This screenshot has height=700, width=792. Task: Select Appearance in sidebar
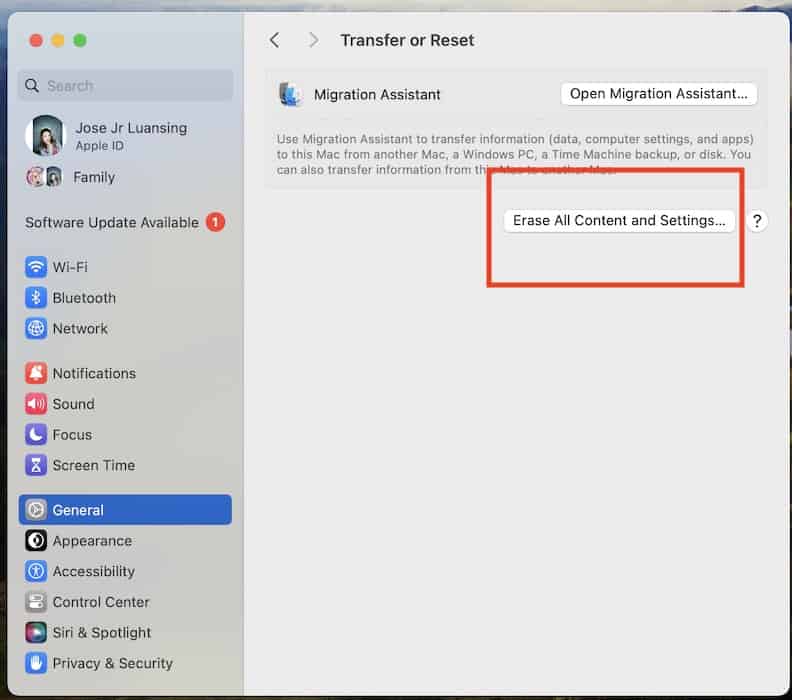tap(92, 541)
